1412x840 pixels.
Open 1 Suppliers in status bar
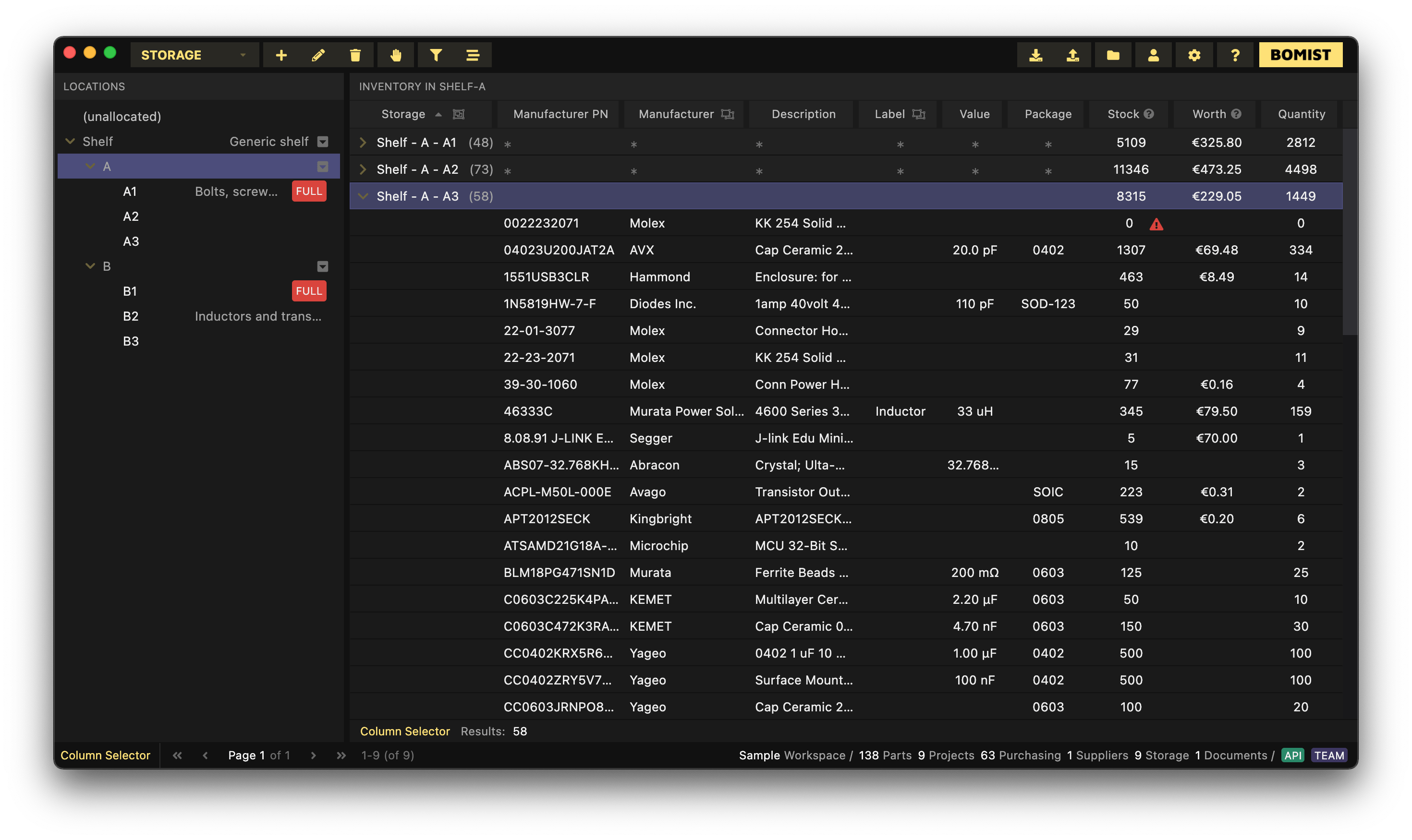click(1097, 755)
